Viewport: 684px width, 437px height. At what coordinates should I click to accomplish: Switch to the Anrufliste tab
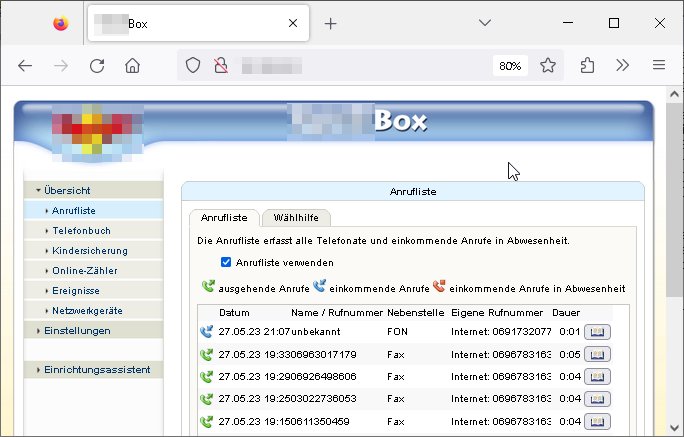pos(224,218)
